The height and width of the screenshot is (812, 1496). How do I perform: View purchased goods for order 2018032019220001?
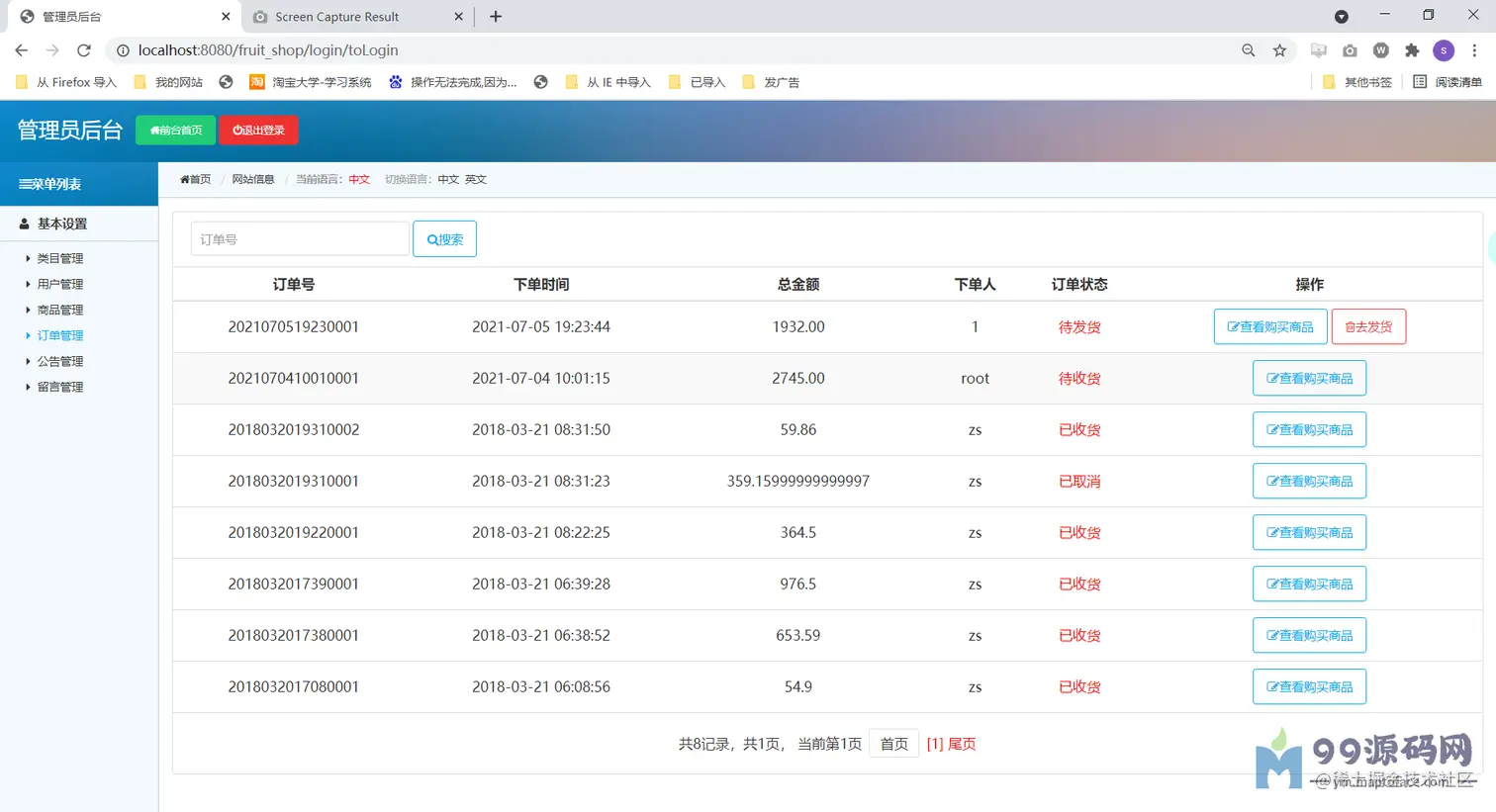(x=1309, y=532)
